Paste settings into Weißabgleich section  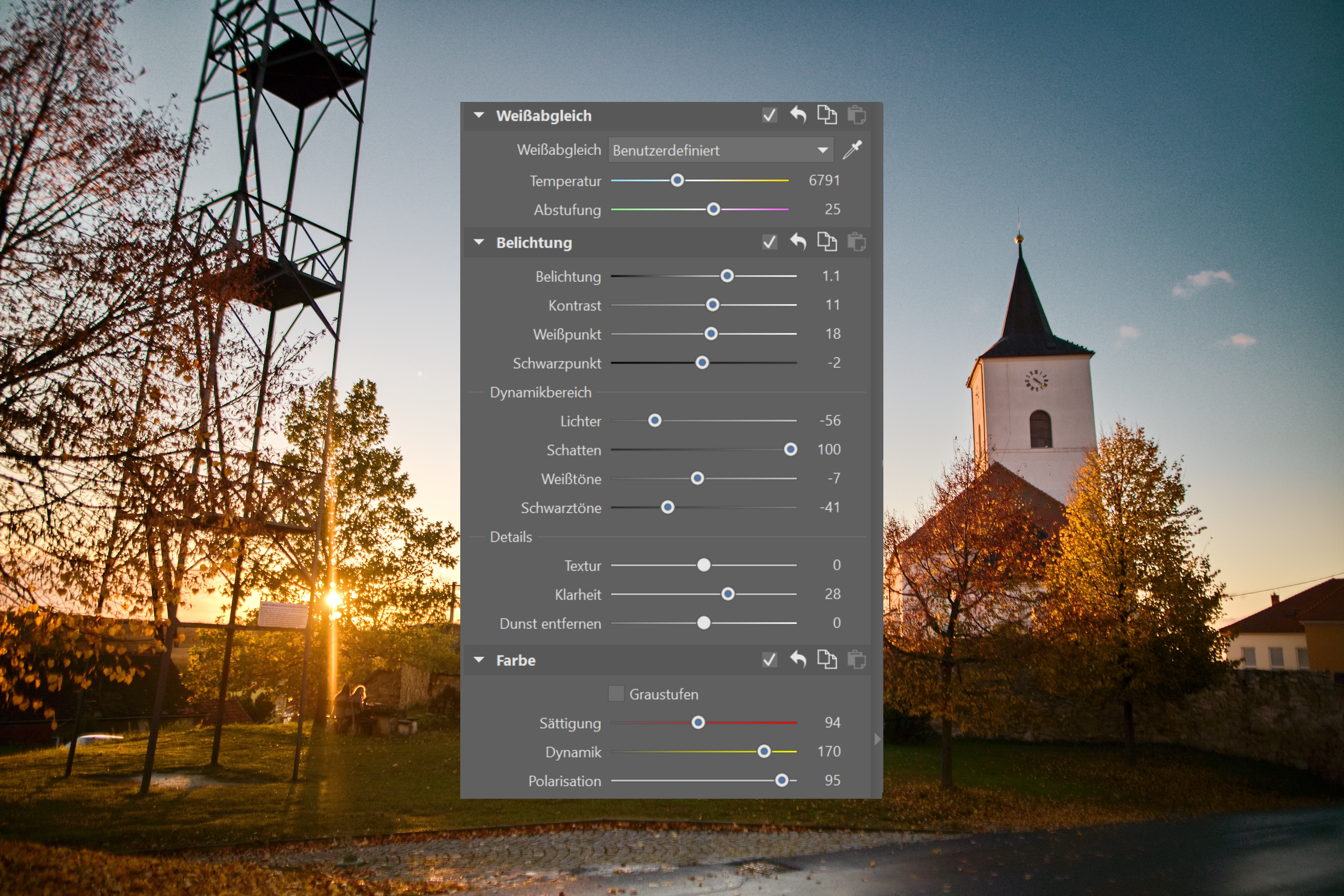pyautogui.click(x=856, y=115)
